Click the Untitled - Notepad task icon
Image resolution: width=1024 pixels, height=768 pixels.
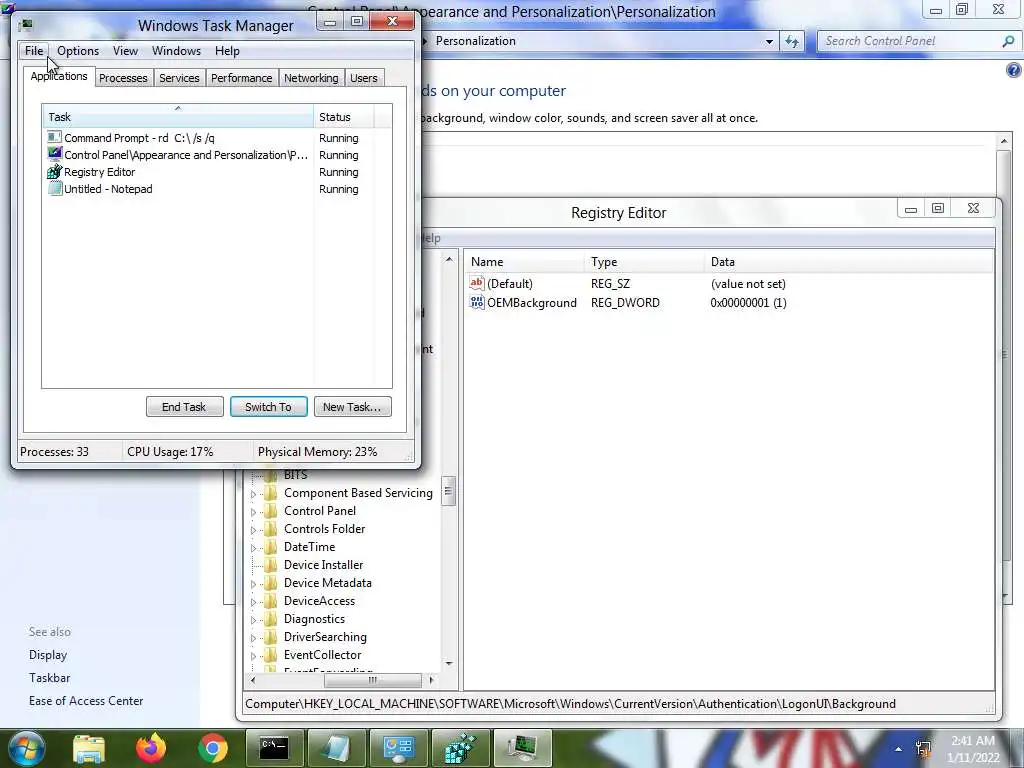55,189
